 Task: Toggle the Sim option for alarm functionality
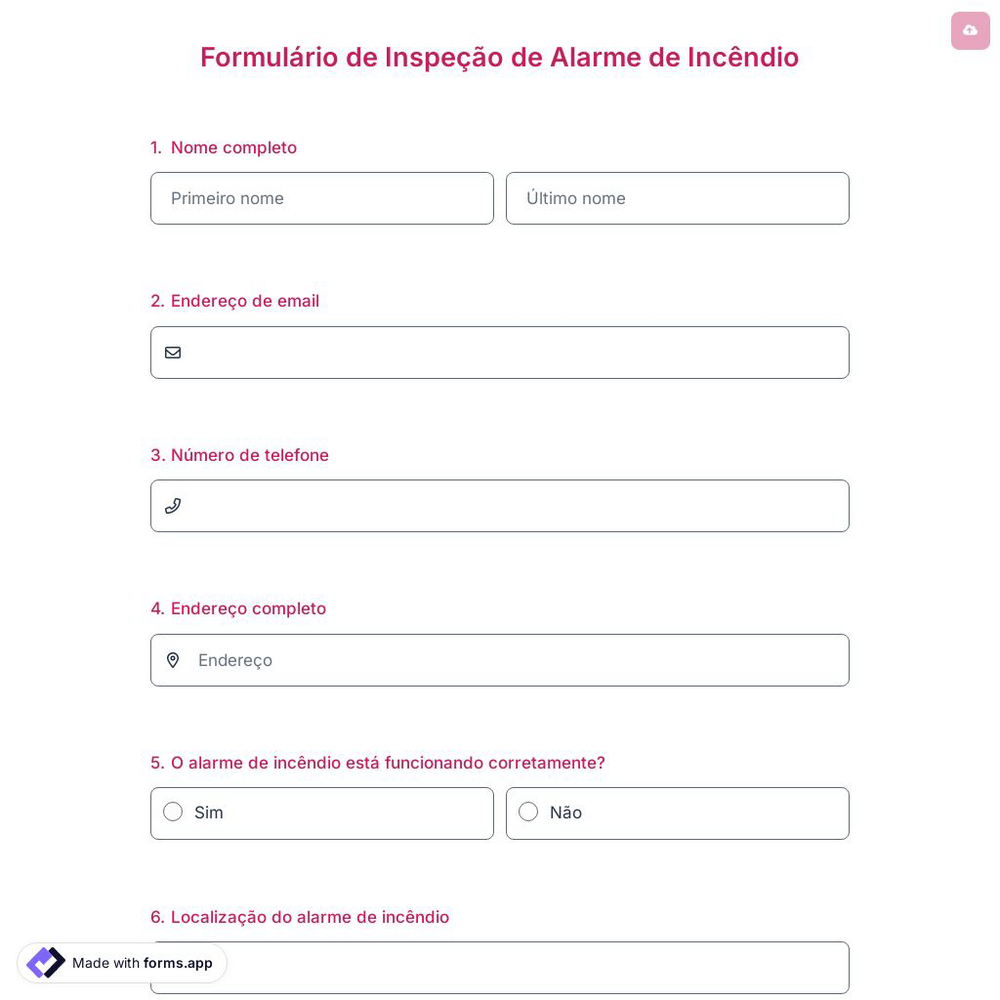click(x=173, y=812)
